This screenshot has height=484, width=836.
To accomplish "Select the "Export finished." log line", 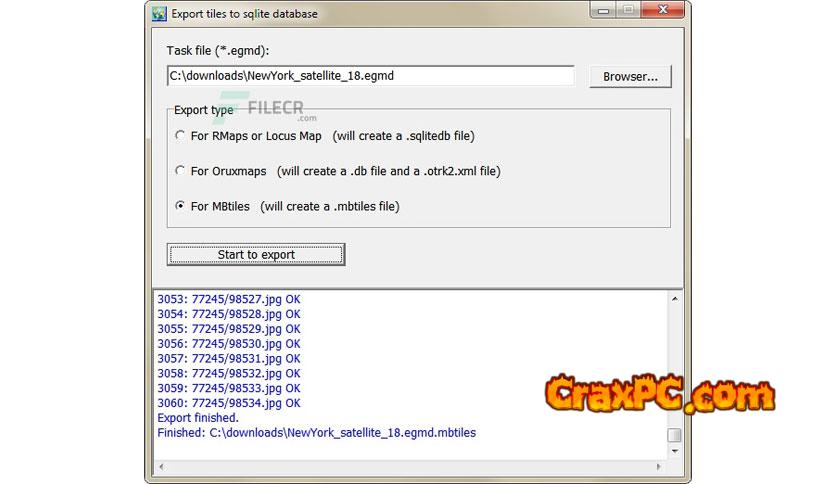I will coord(198,418).
